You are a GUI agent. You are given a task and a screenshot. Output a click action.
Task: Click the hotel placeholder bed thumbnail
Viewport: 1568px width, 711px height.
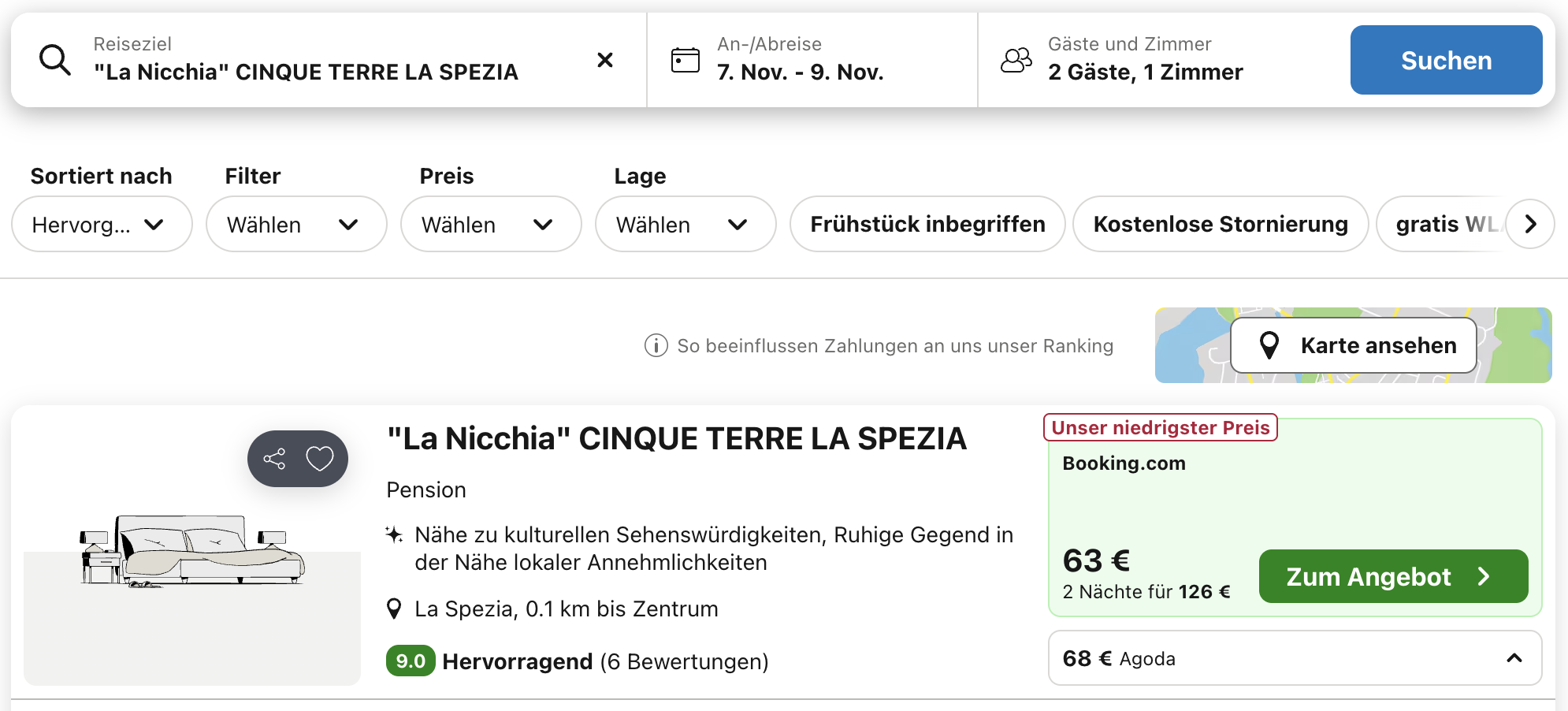192,552
